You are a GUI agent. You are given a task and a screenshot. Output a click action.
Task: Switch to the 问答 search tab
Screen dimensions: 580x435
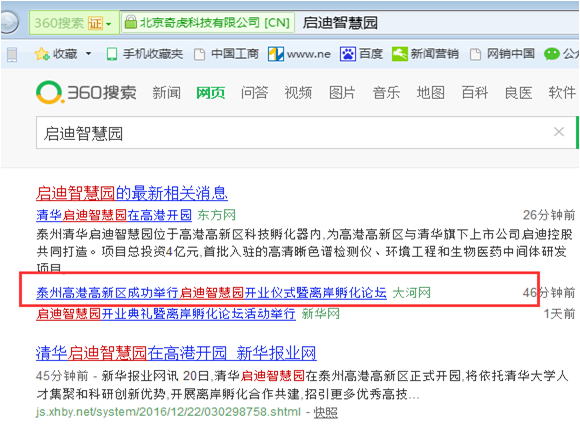[254, 92]
